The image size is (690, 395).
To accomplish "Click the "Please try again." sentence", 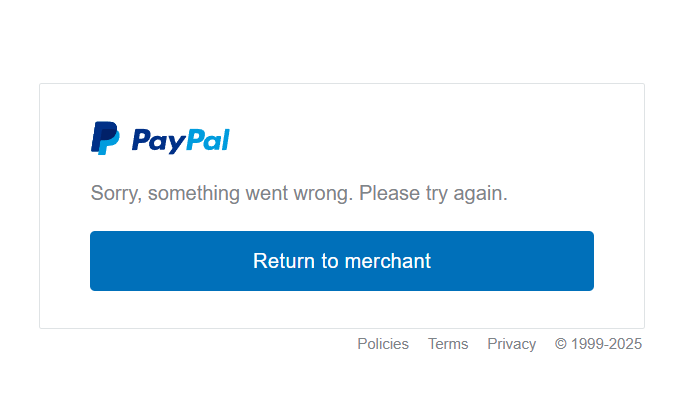I will pyautogui.click(x=433, y=194).
